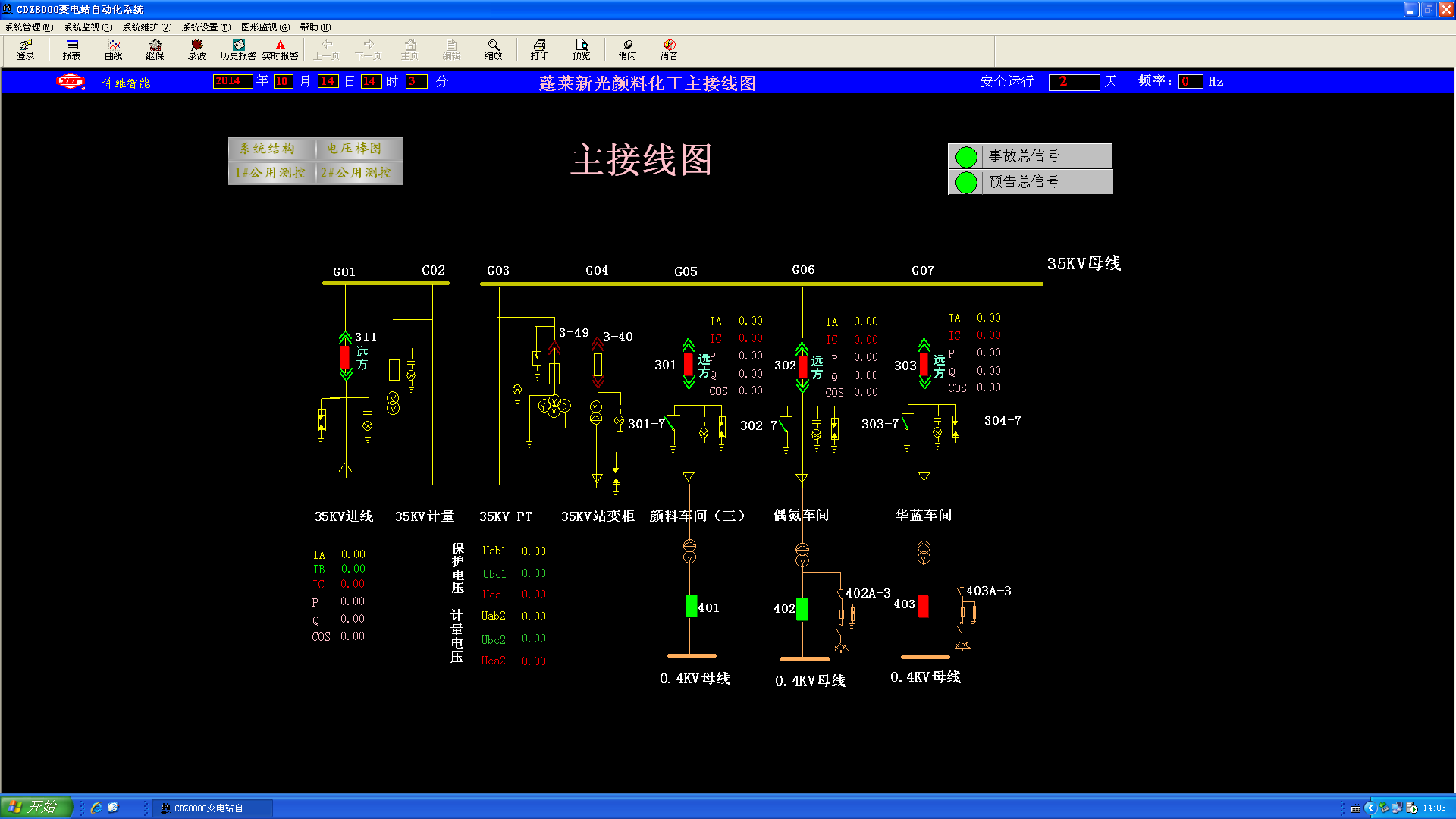
Task: Toggle the green 401 breaker
Action: [x=692, y=606]
